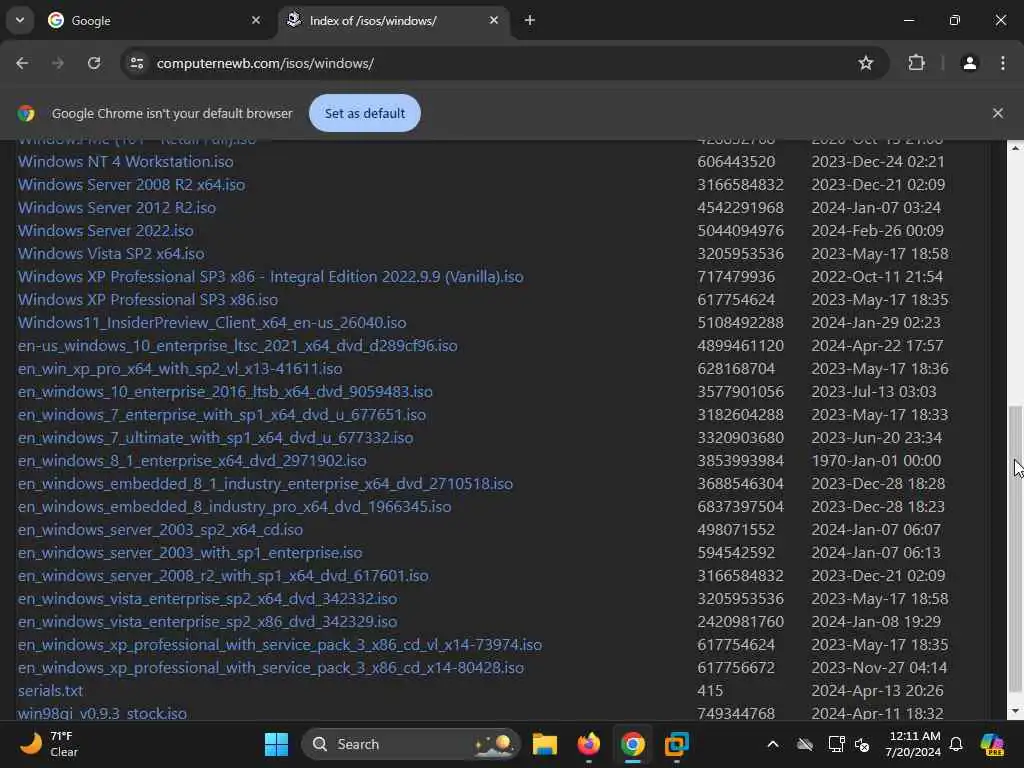Open the OneDrive cloud tray icon
This screenshot has width=1024, height=768.
coord(805,744)
